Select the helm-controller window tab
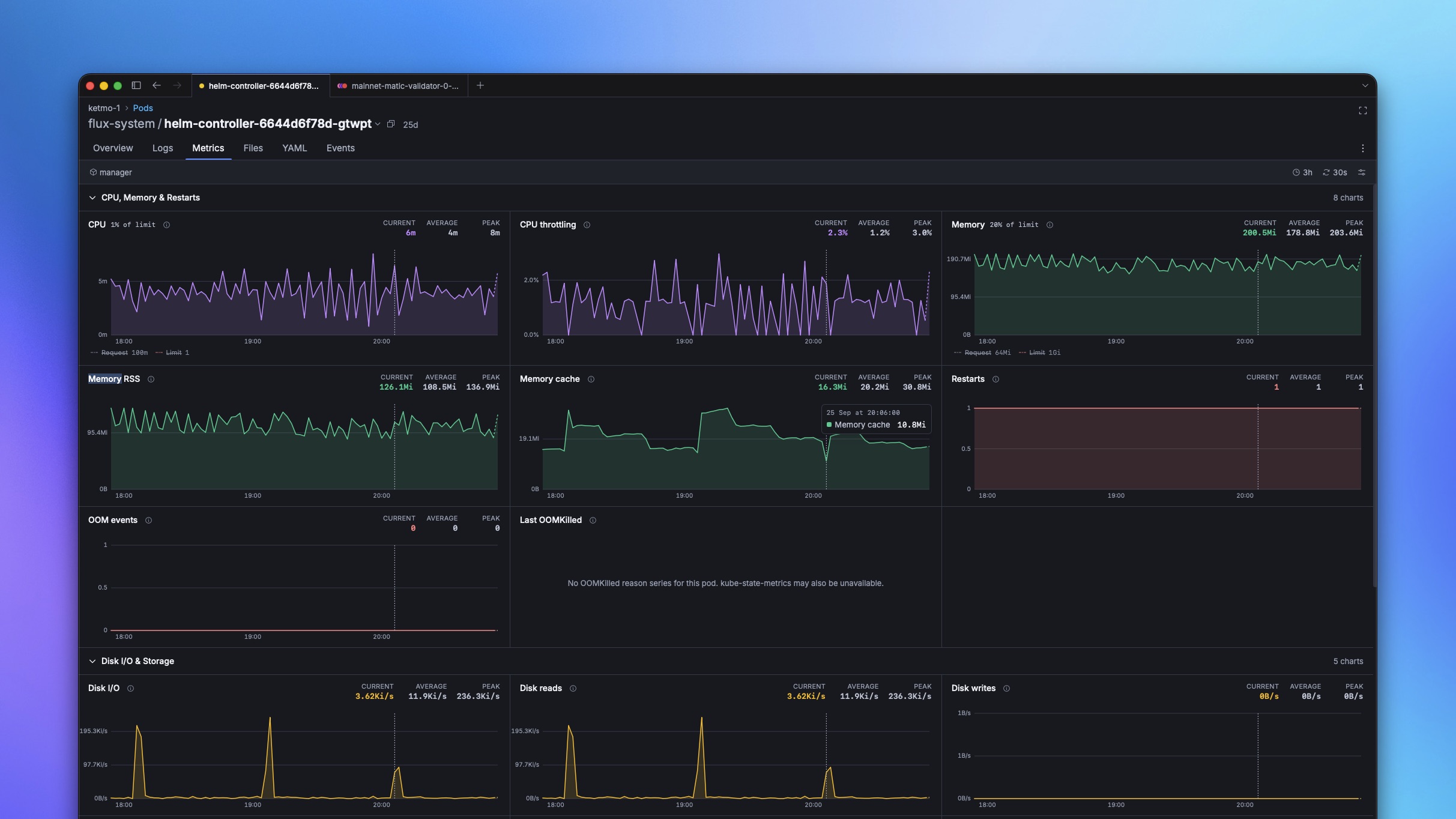 coord(261,86)
